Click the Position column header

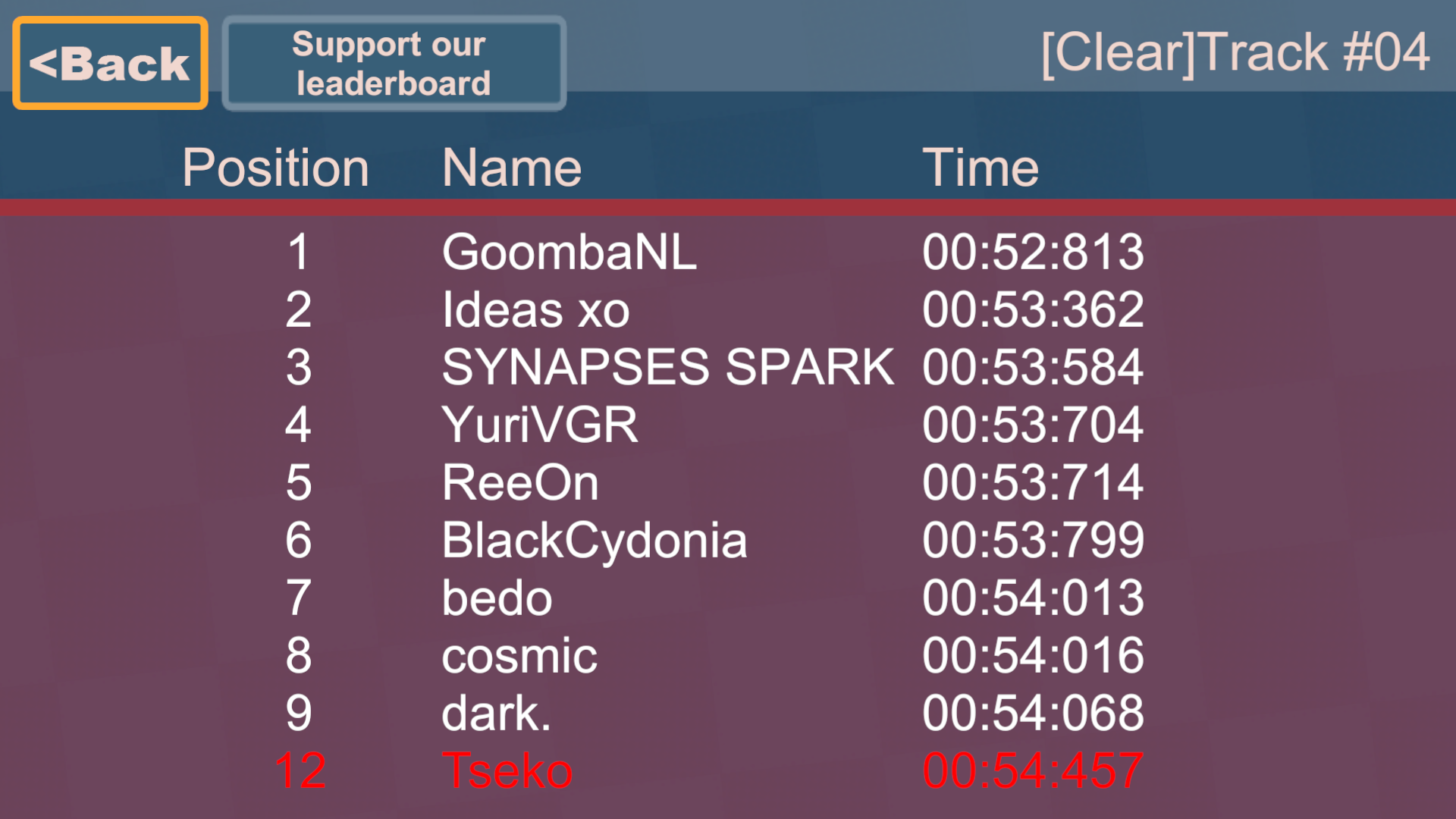(x=275, y=168)
